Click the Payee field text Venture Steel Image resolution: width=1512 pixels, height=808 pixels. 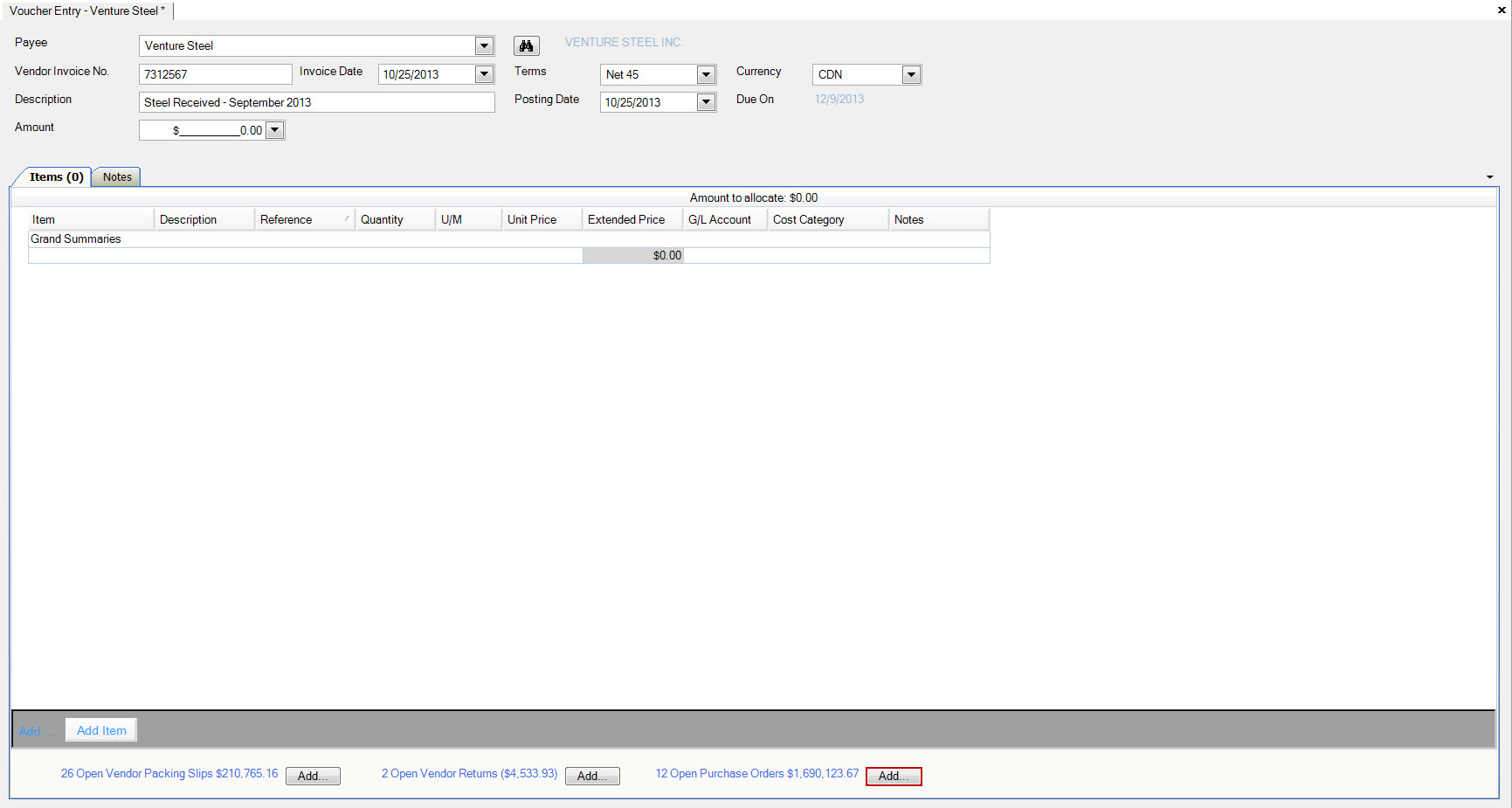[x=178, y=45]
